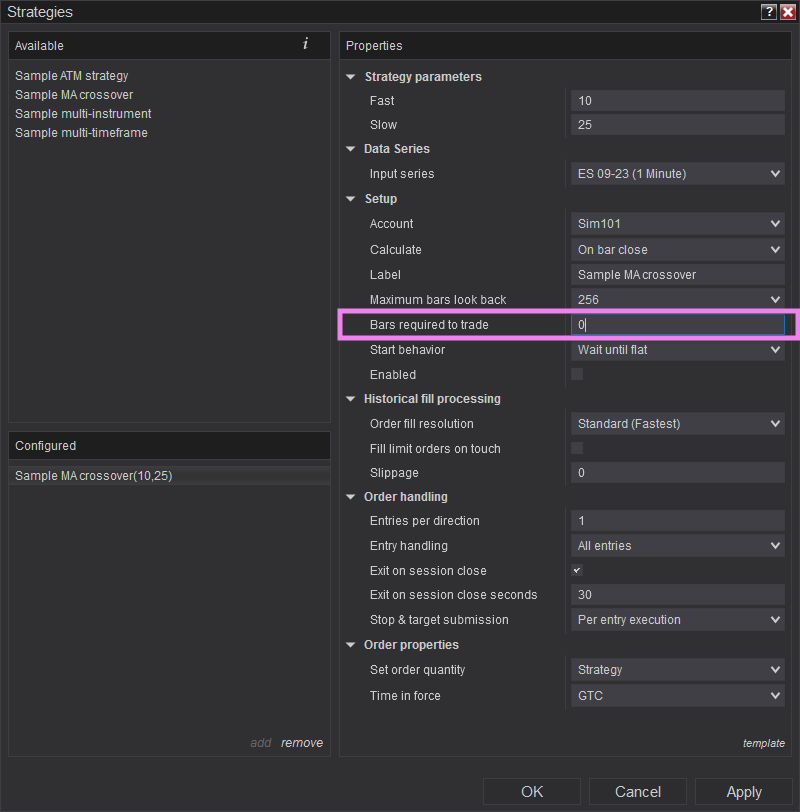The image size is (800, 812).
Task: Uncheck Exit on session close
Action: (x=577, y=570)
